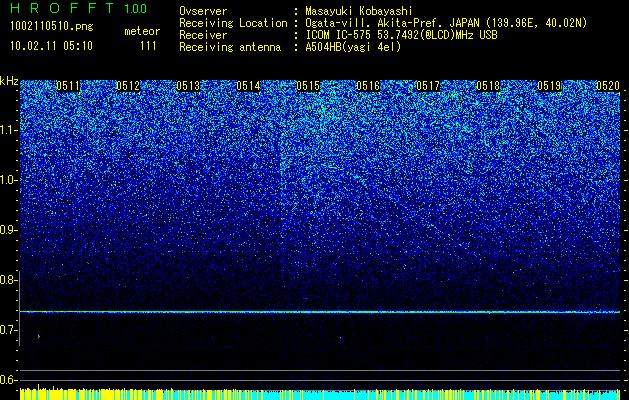Click the 1.0.0 version number

(x=135, y=9)
